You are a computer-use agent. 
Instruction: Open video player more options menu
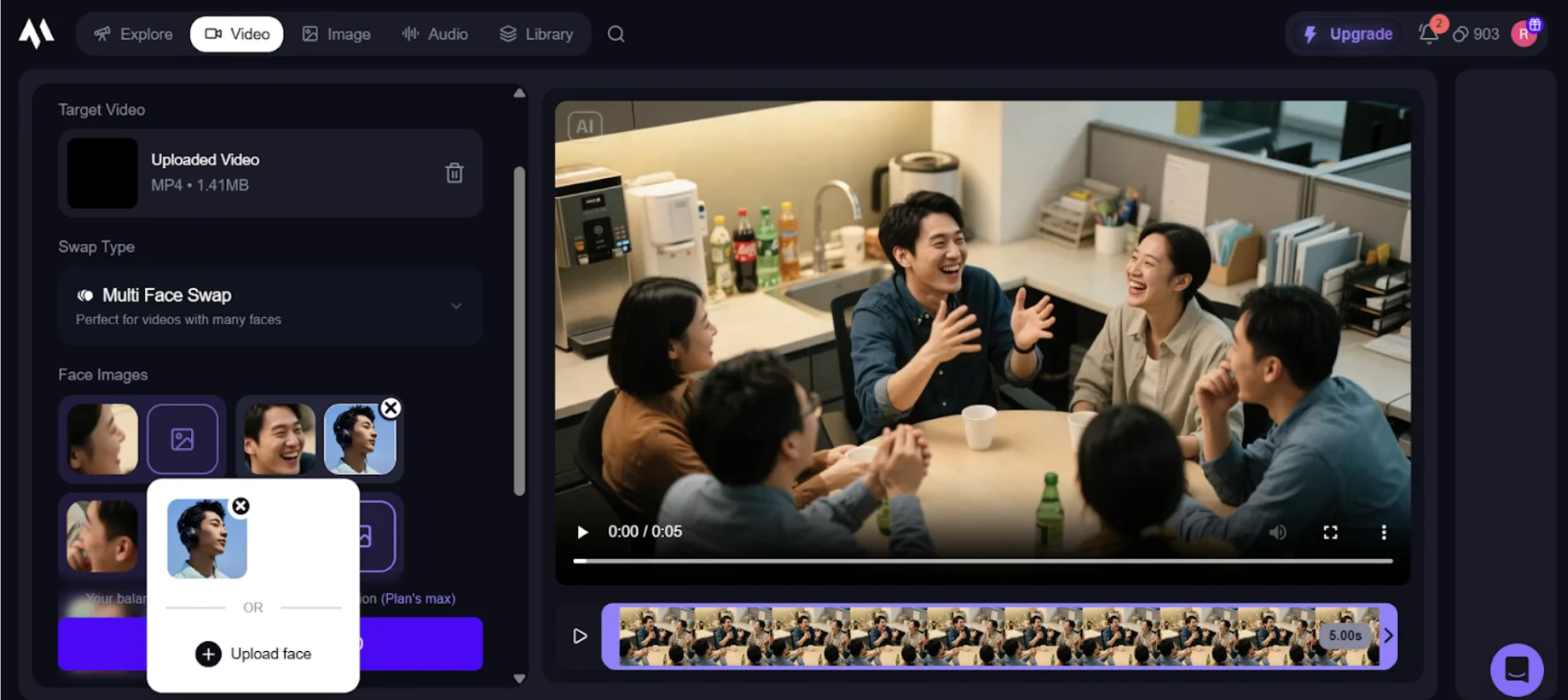tap(1383, 532)
